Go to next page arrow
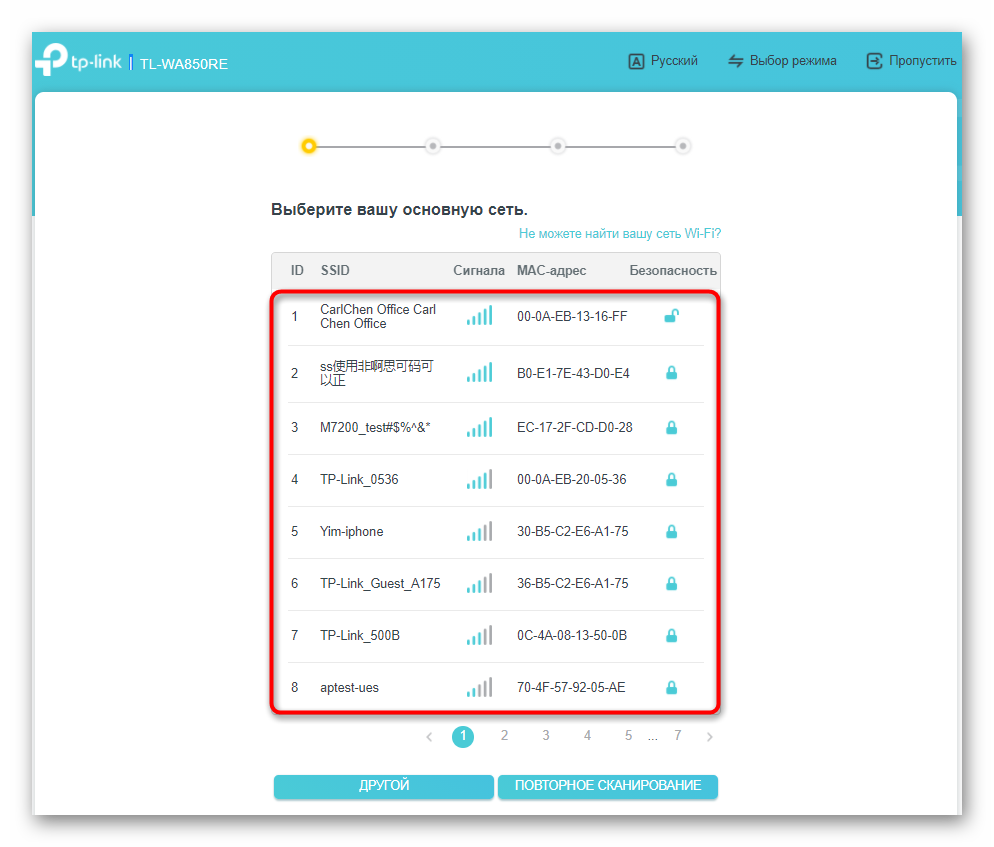The width and height of the screenshot is (994, 847). [709, 737]
